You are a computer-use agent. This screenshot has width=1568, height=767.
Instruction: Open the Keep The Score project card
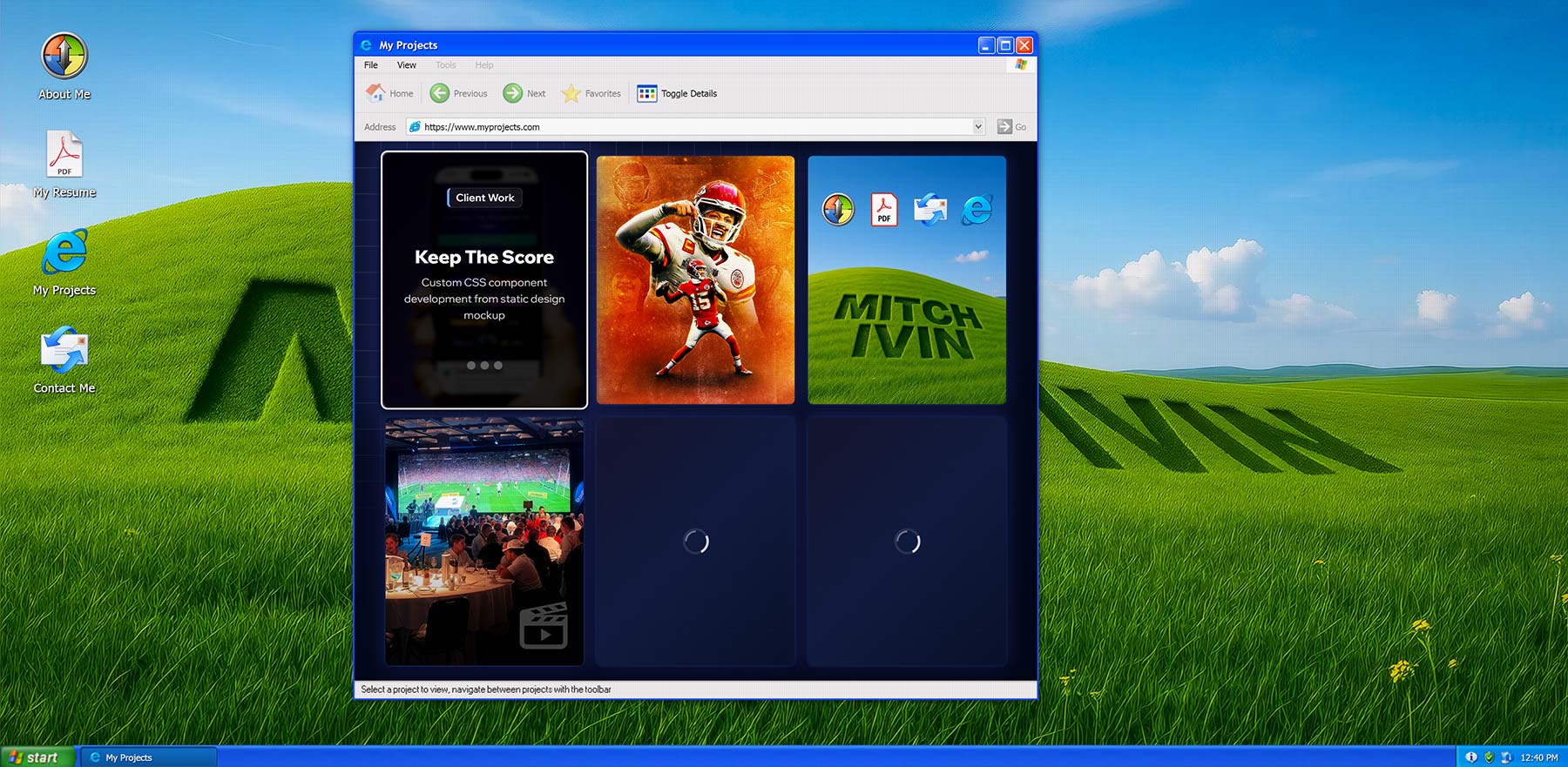point(484,279)
